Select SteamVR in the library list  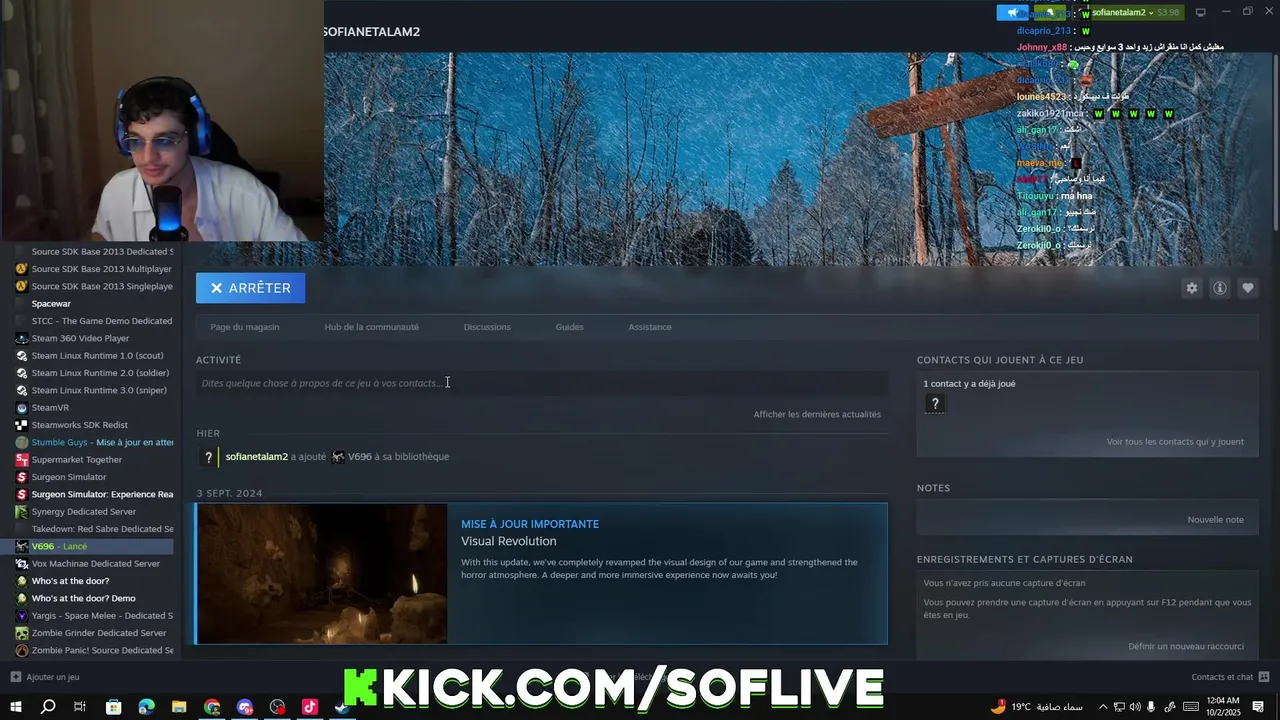[50, 407]
